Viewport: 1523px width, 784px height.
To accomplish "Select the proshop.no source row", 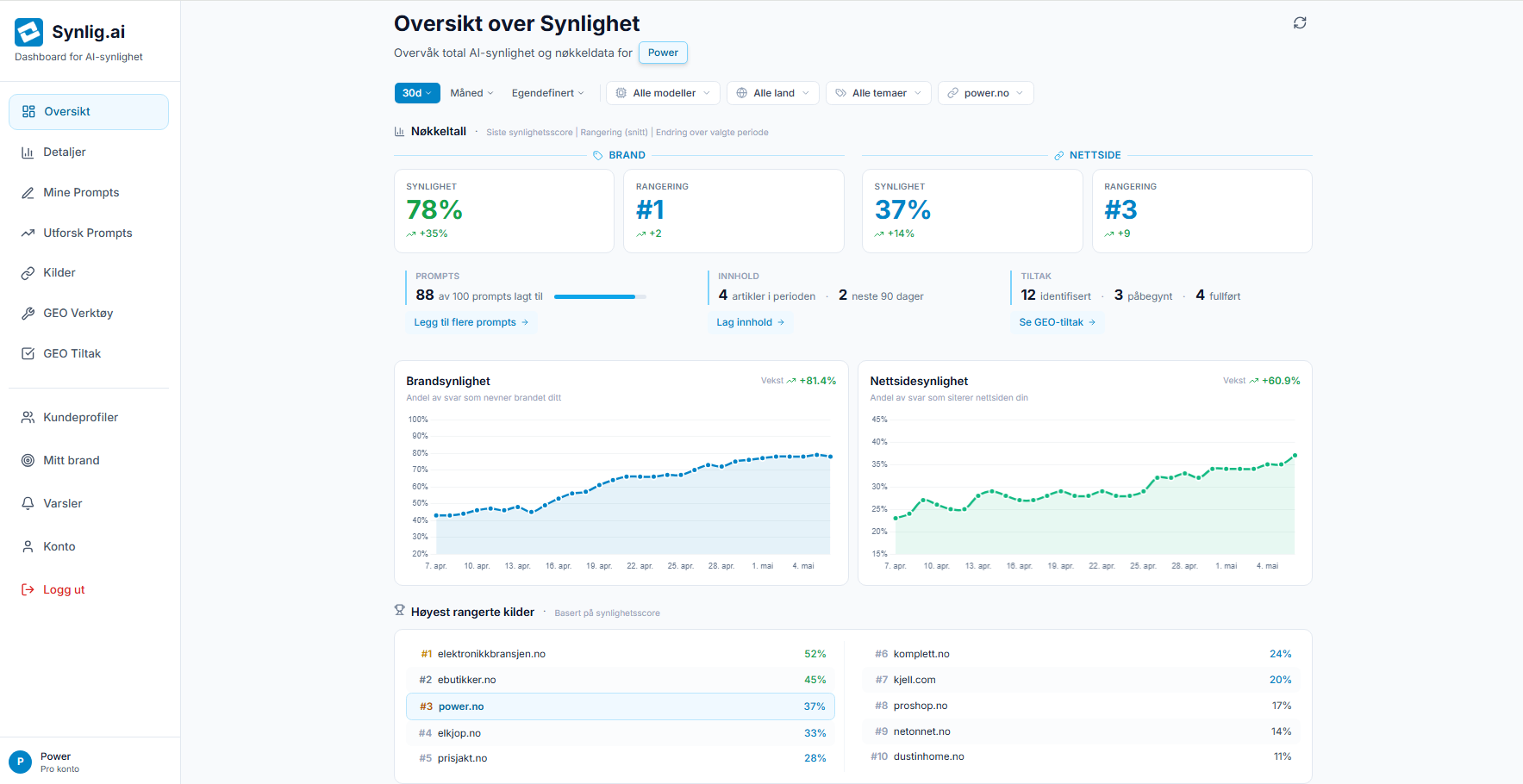I will pyautogui.click(x=1081, y=706).
